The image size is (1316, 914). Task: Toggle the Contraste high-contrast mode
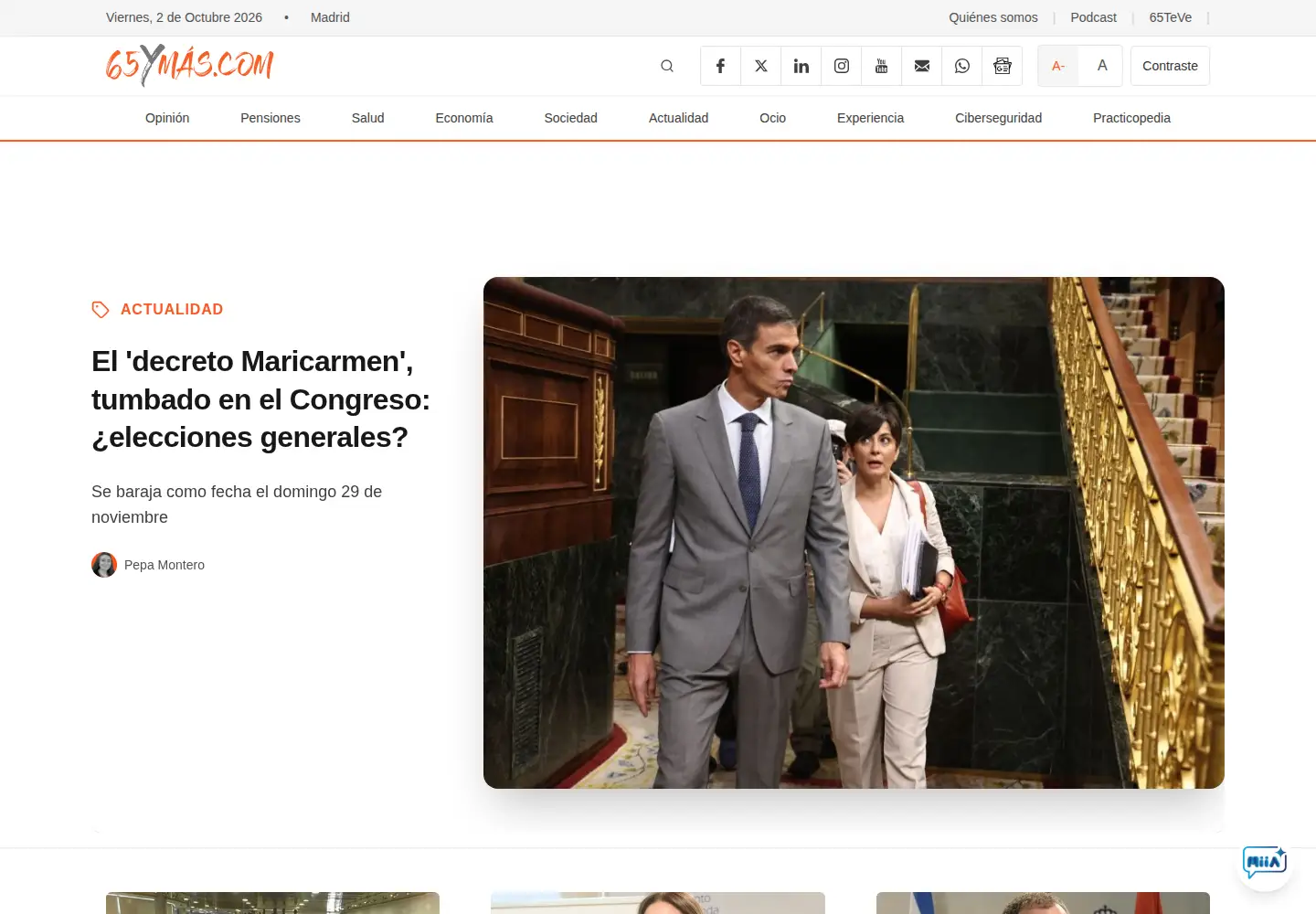[x=1170, y=66]
